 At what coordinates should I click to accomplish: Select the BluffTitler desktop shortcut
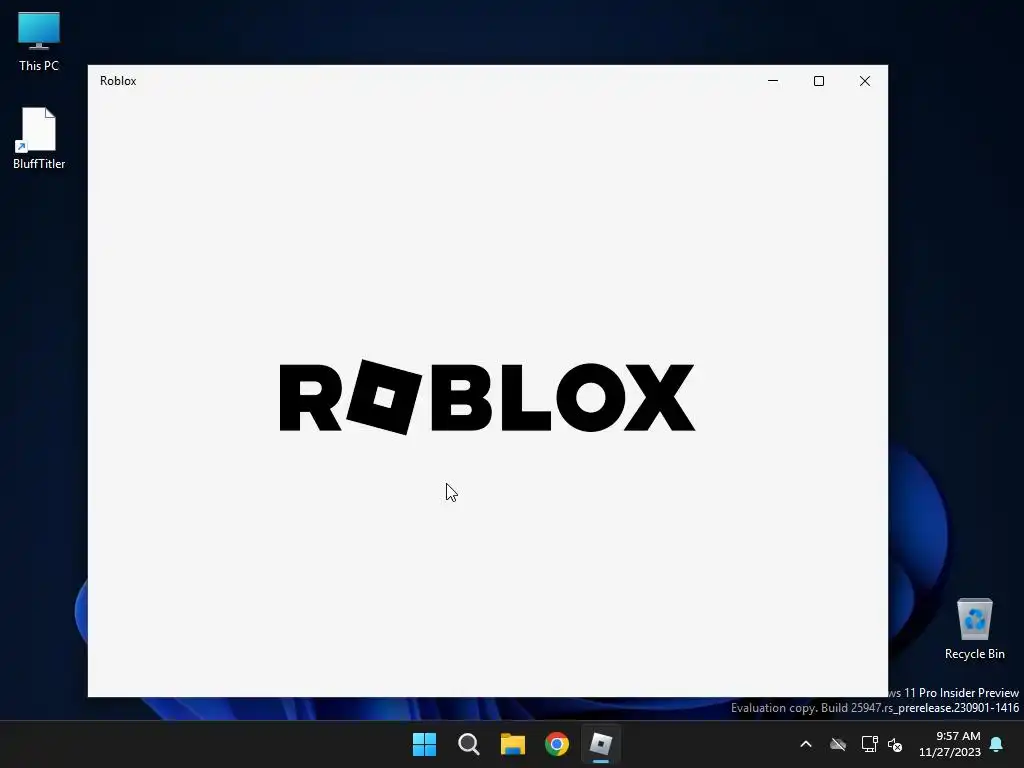[39, 138]
